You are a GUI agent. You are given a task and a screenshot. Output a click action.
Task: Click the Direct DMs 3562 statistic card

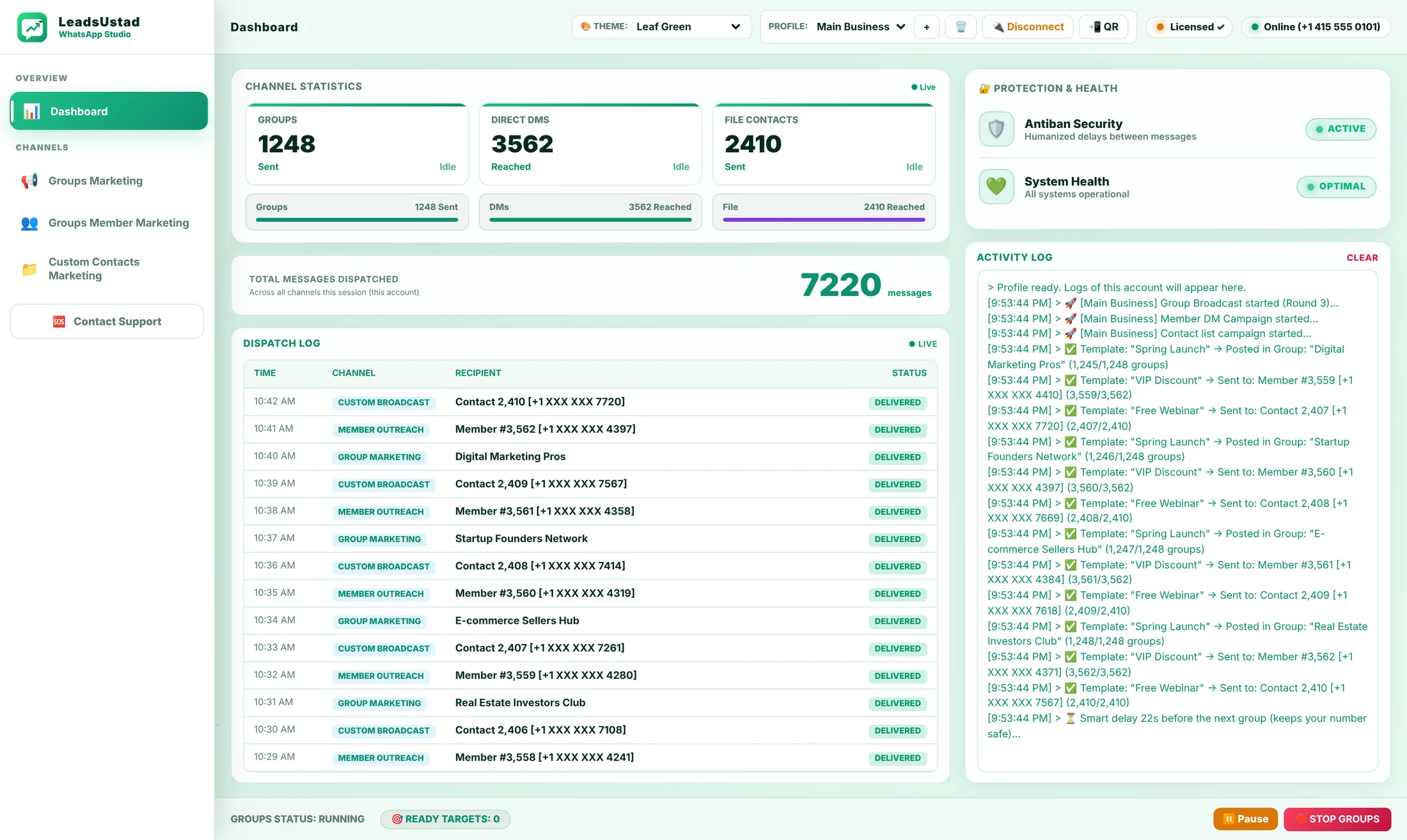[x=590, y=144]
